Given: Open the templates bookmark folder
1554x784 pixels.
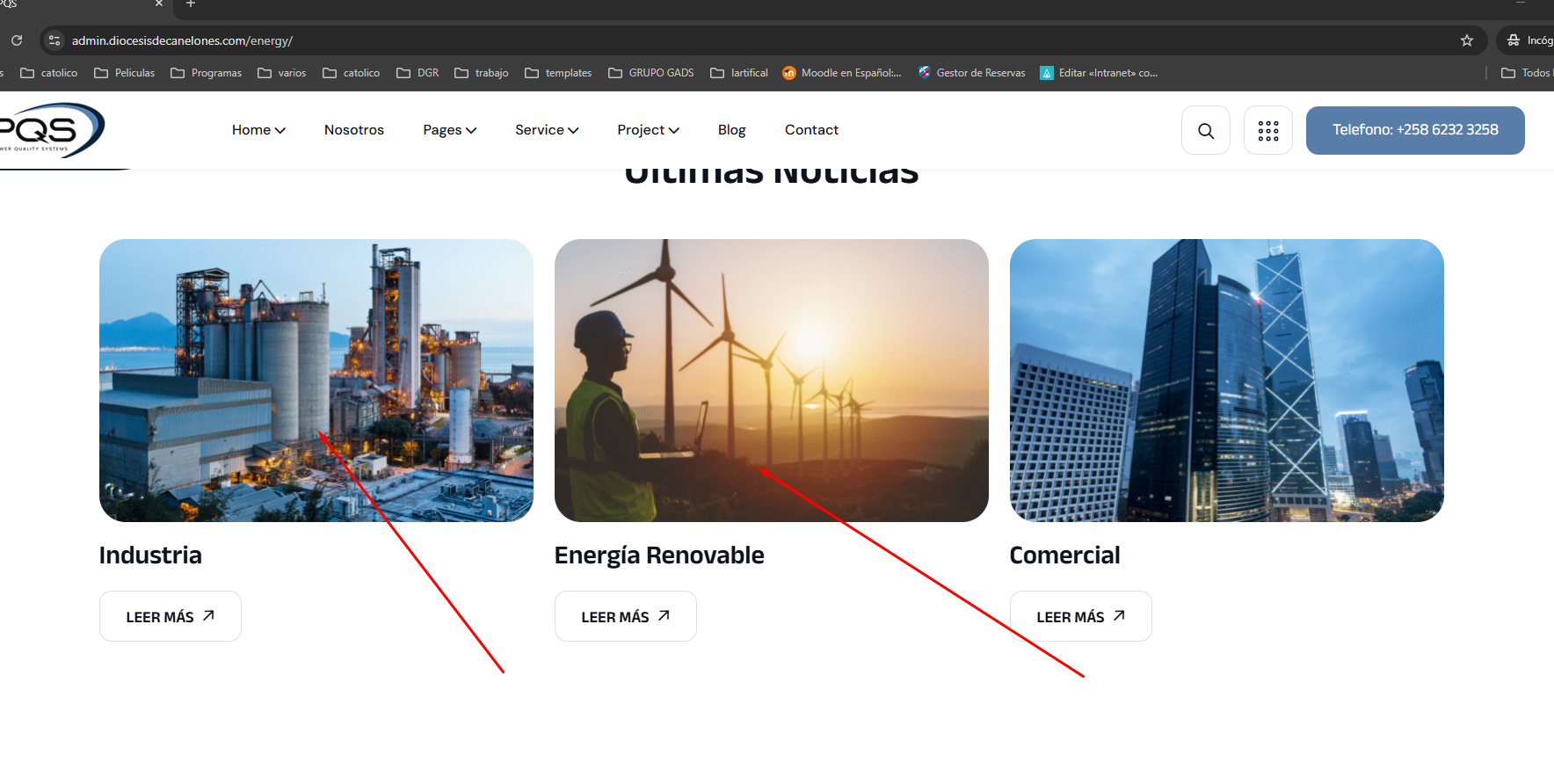Looking at the screenshot, I should click(x=558, y=73).
